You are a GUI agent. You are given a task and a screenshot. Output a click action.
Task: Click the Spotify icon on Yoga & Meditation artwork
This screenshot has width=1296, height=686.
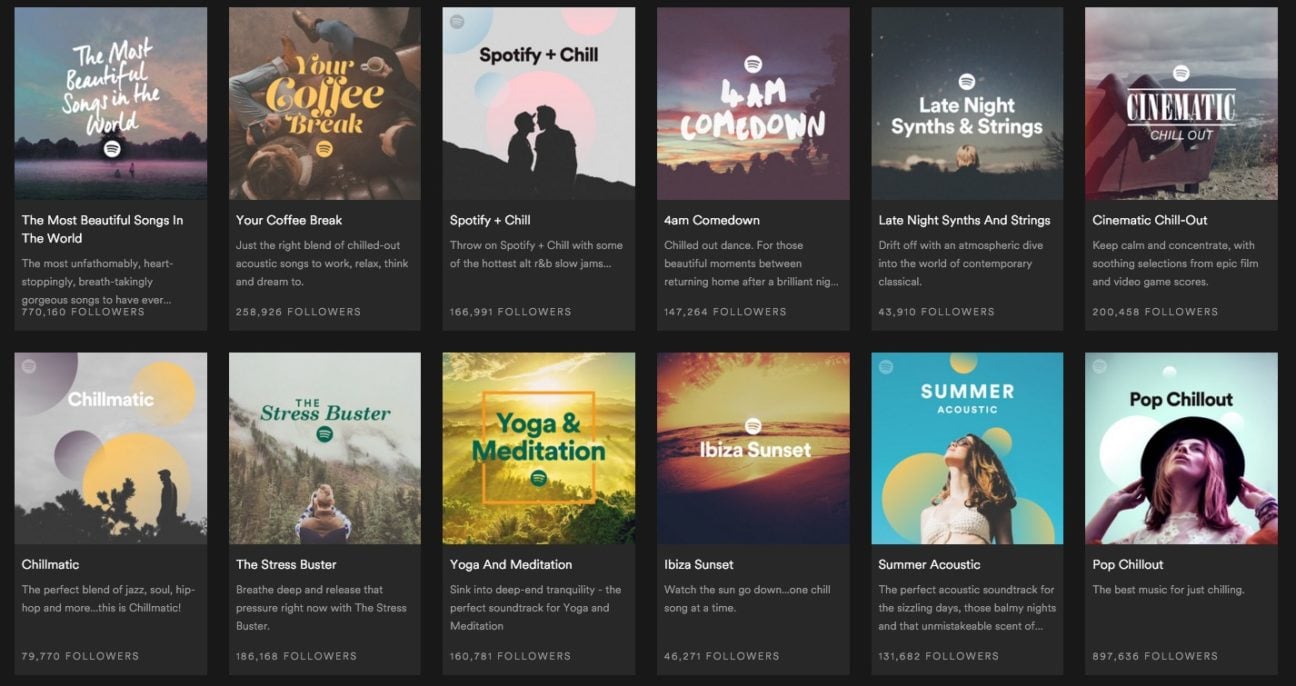(538, 478)
